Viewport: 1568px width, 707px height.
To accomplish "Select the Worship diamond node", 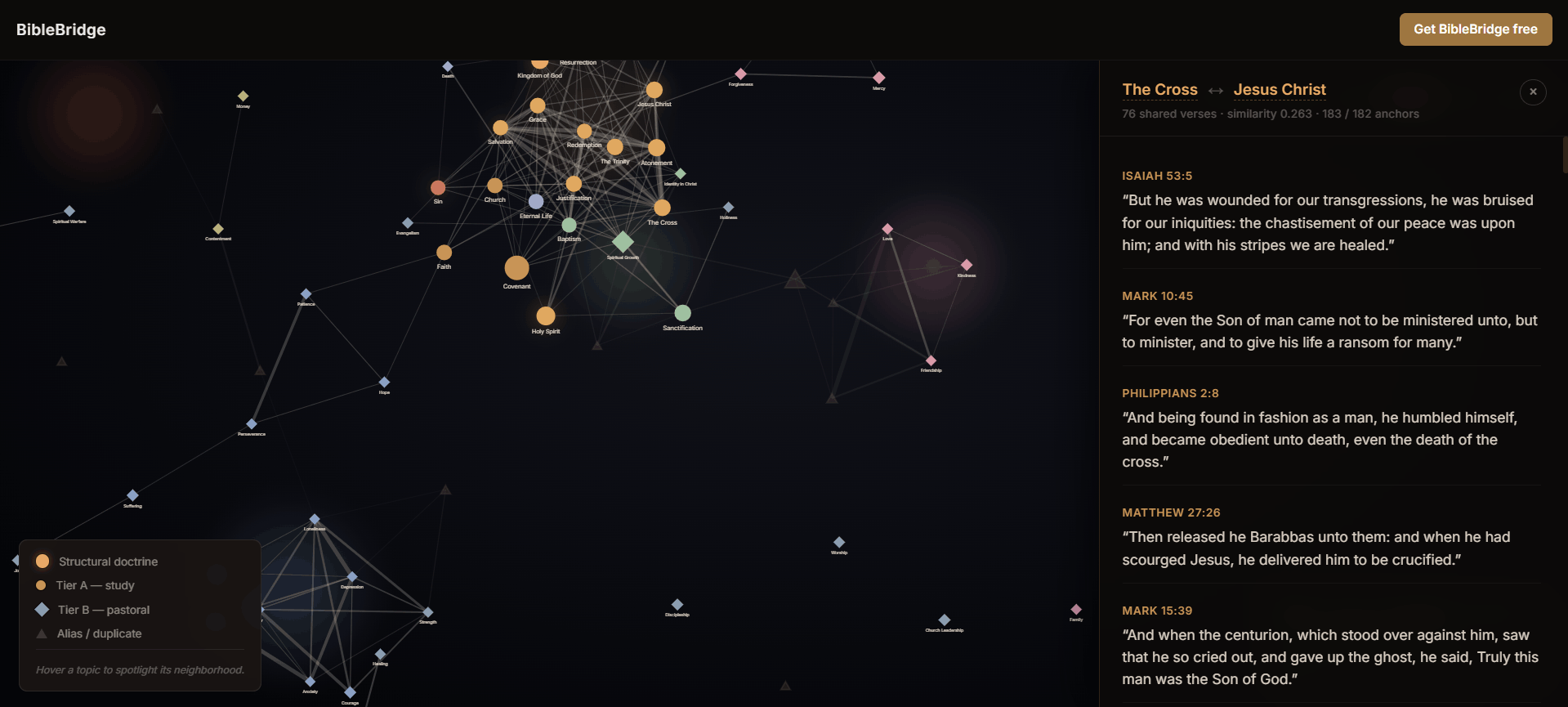I will pos(839,543).
